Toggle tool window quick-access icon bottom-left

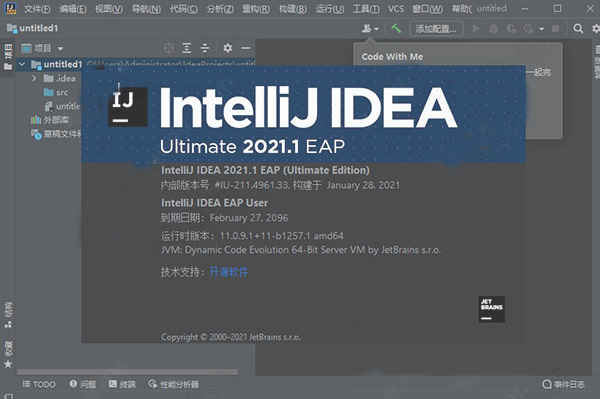click(x=8, y=396)
